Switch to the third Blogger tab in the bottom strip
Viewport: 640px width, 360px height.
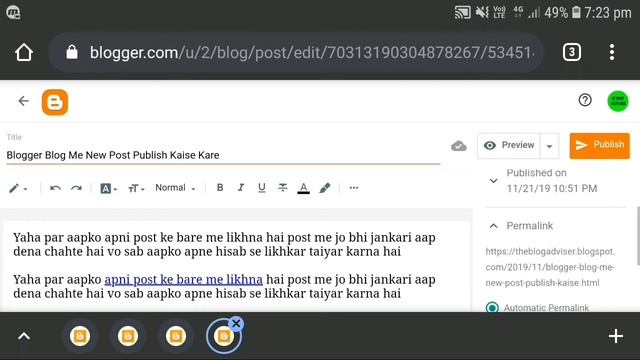pyautogui.click(x=176, y=336)
